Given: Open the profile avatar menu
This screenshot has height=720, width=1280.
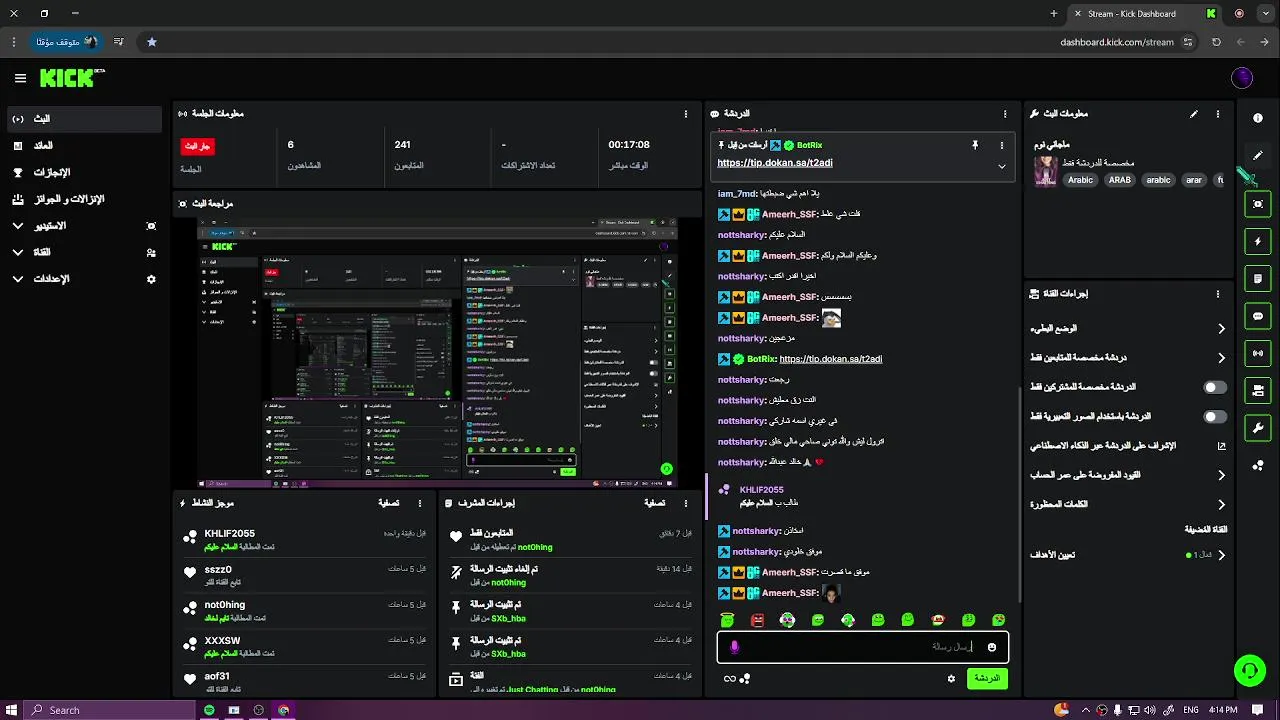Looking at the screenshot, I should click(1242, 78).
